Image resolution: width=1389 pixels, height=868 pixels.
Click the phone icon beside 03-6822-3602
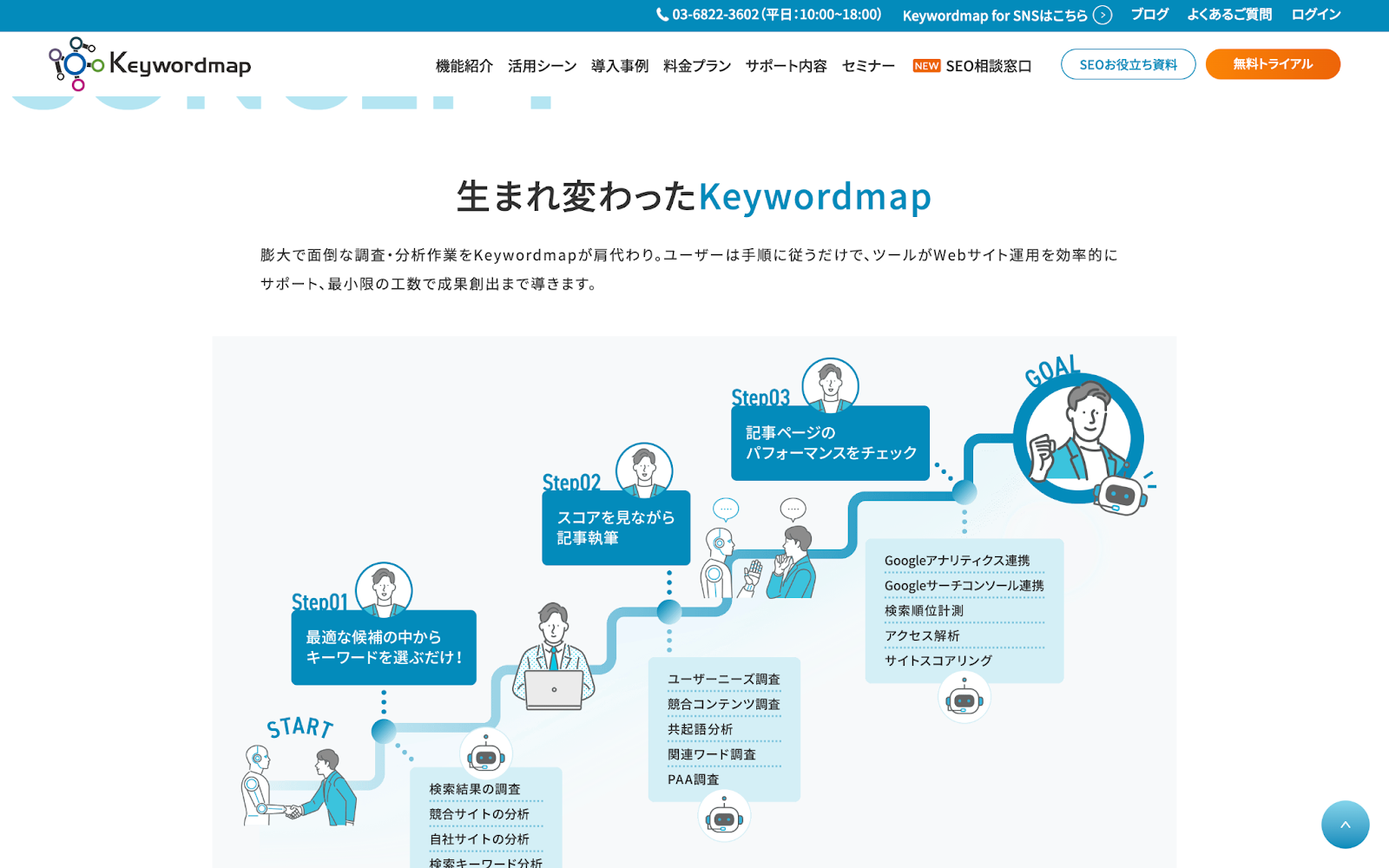coord(662,15)
